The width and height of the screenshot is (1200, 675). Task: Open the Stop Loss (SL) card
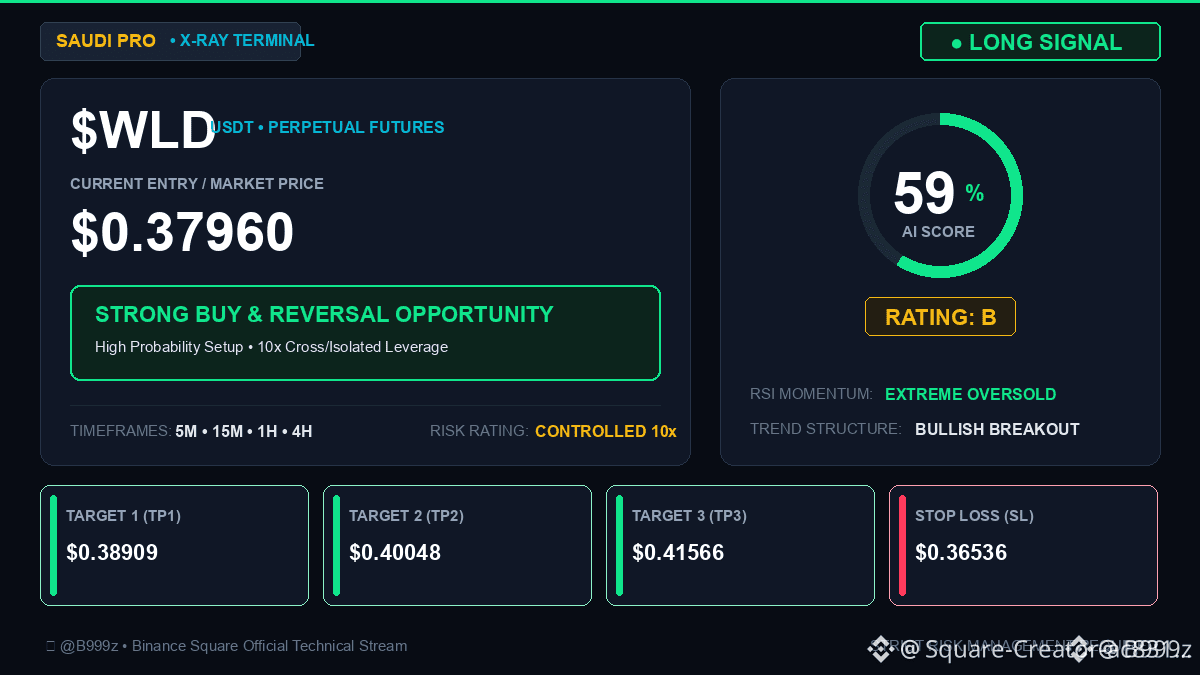coord(1023,545)
